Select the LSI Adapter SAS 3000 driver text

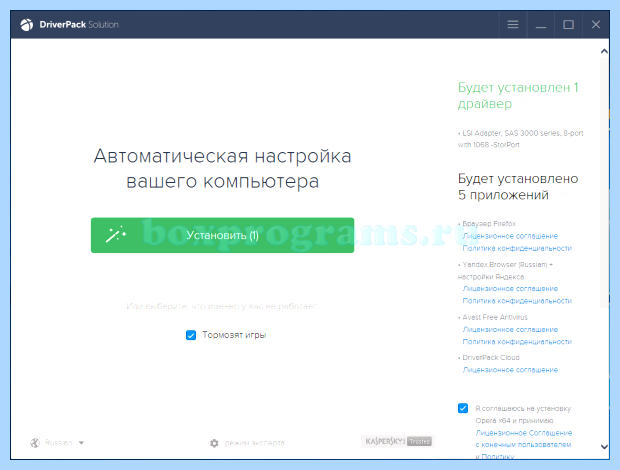pyautogui.click(x=520, y=139)
